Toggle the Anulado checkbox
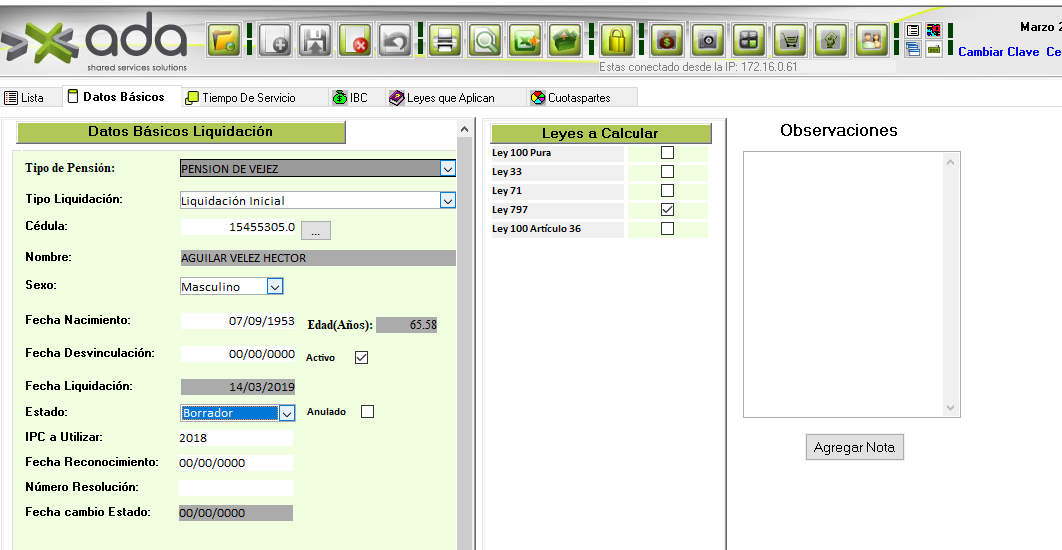 [x=367, y=412]
